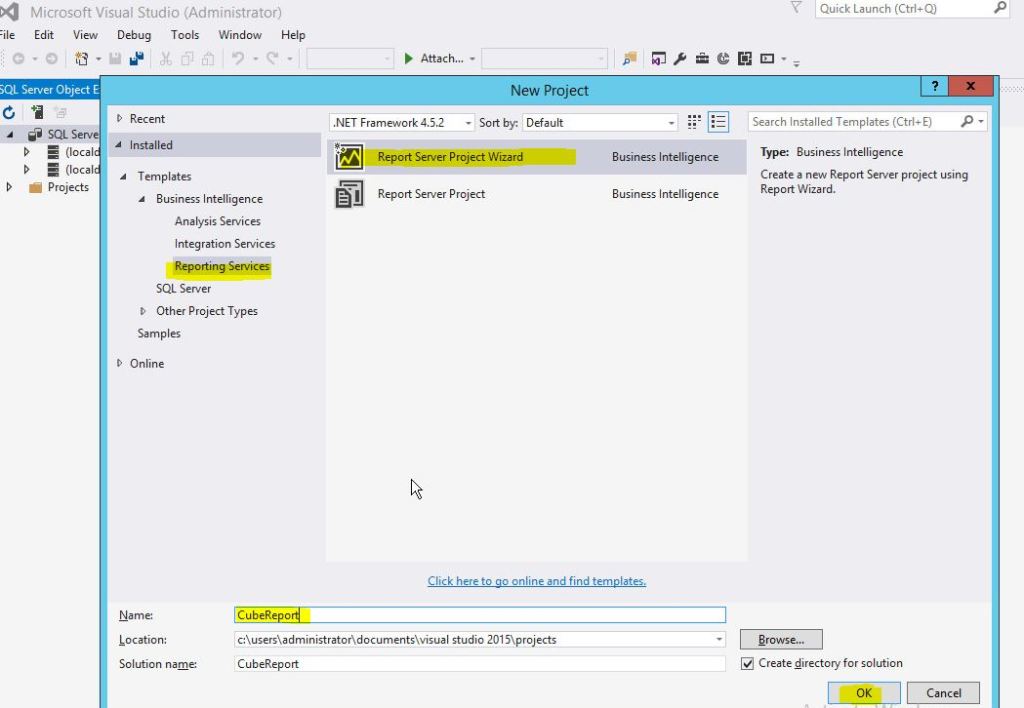Image resolution: width=1024 pixels, height=708 pixels.
Task: Open the .NET Framework version dropdown
Action: [x=468, y=121]
